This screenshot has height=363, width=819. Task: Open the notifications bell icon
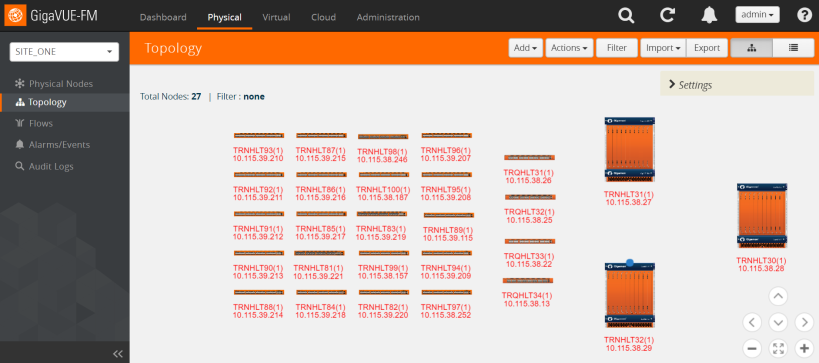(x=709, y=15)
